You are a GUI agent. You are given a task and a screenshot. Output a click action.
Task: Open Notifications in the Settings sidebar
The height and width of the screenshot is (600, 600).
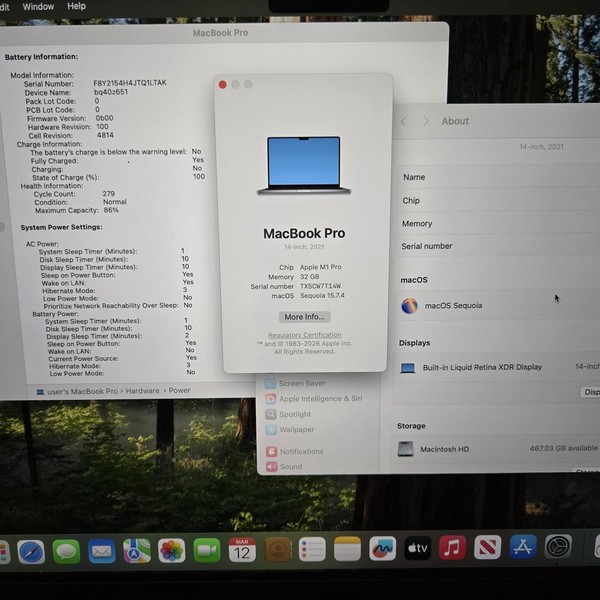(295, 452)
